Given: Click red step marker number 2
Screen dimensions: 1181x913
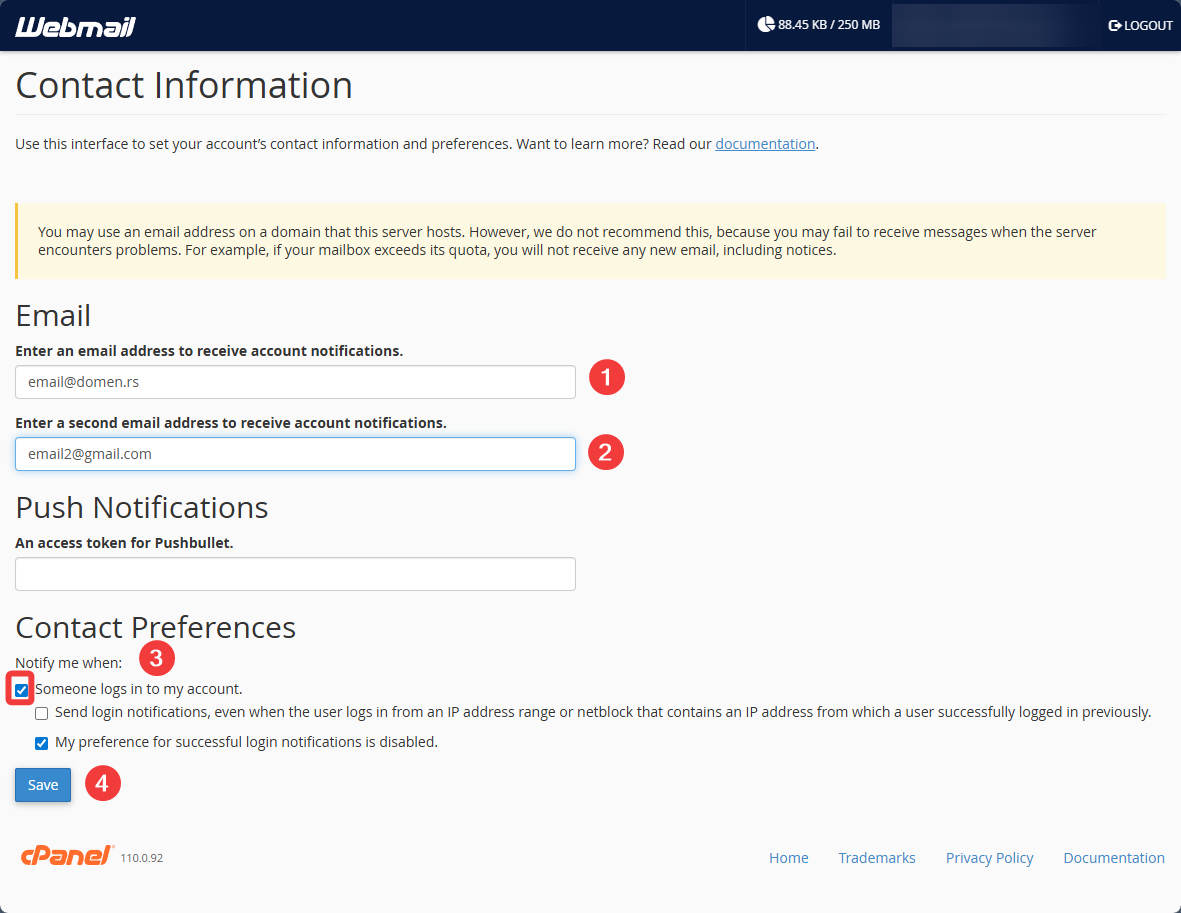Looking at the screenshot, I should (x=606, y=452).
